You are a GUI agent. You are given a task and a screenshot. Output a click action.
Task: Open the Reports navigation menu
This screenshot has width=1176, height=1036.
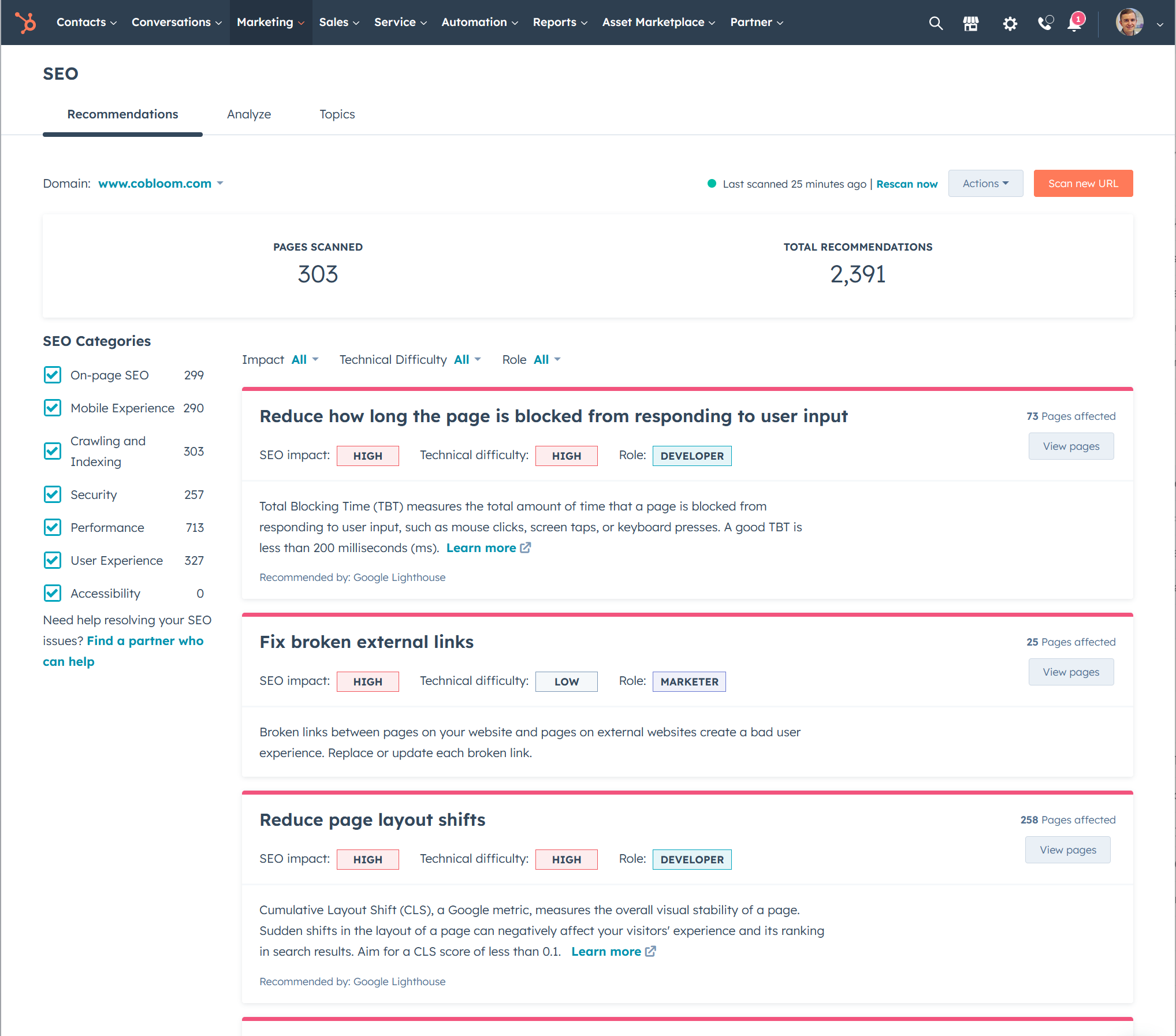[x=560, y=23]
